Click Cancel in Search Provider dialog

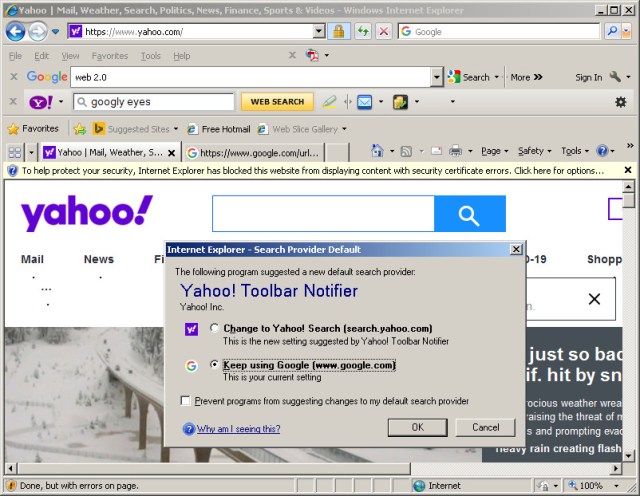coord(485,427)
